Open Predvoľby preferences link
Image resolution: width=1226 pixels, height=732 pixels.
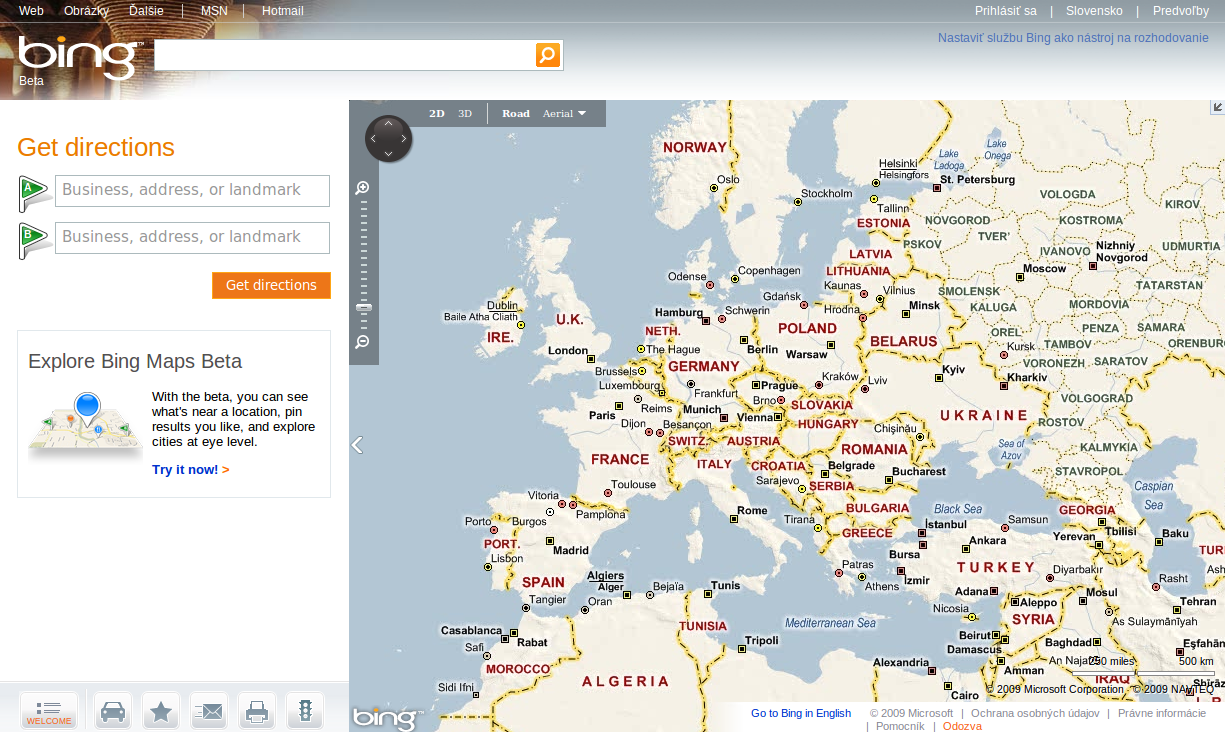coord(1181,11)
